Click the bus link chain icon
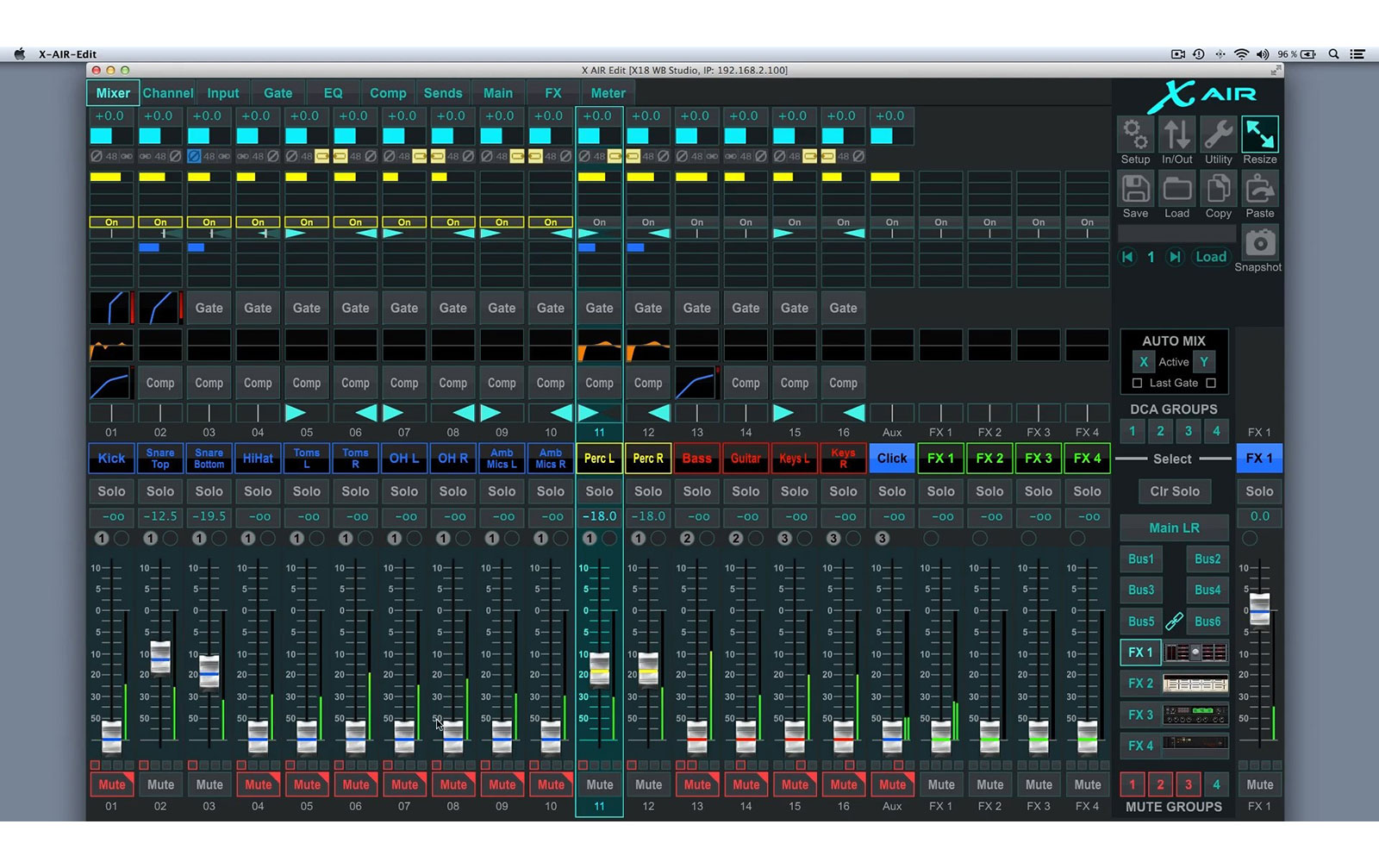1379x868 pixels. (x=1174, y=621)
